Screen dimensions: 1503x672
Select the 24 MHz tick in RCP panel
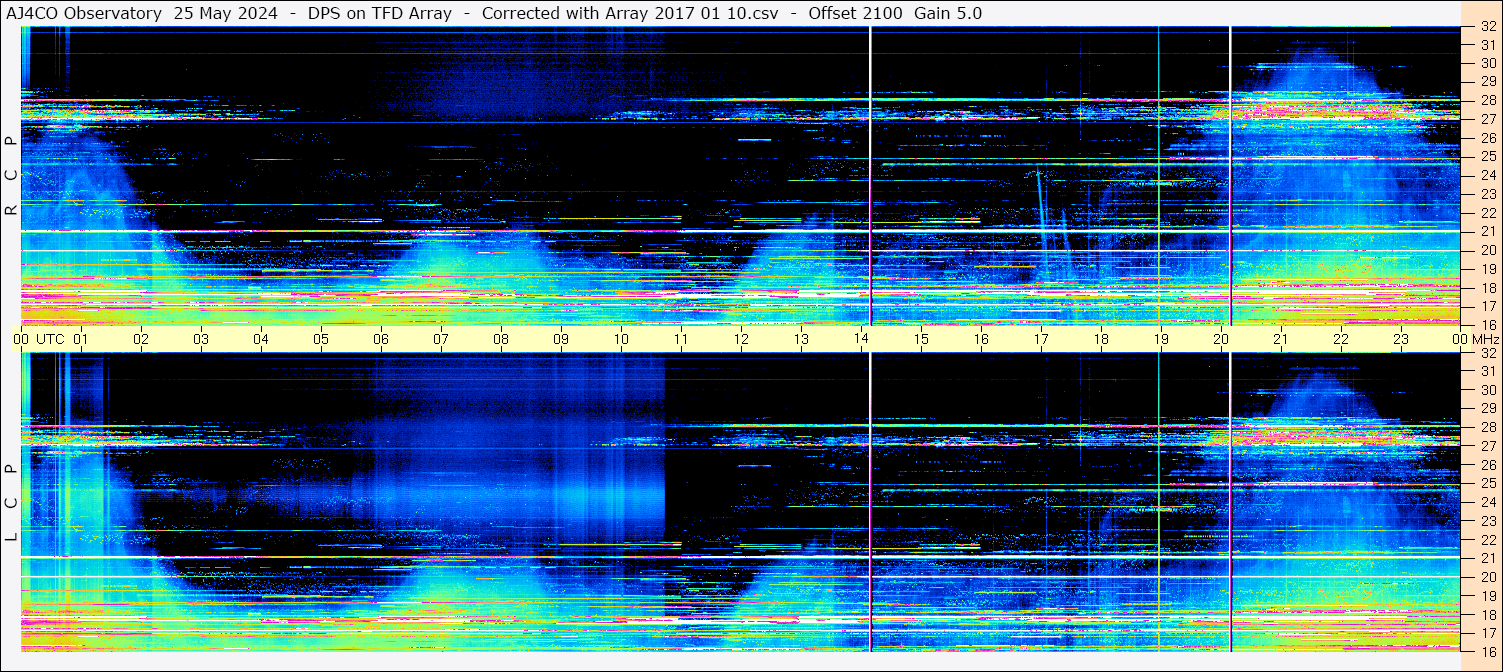1486,176
